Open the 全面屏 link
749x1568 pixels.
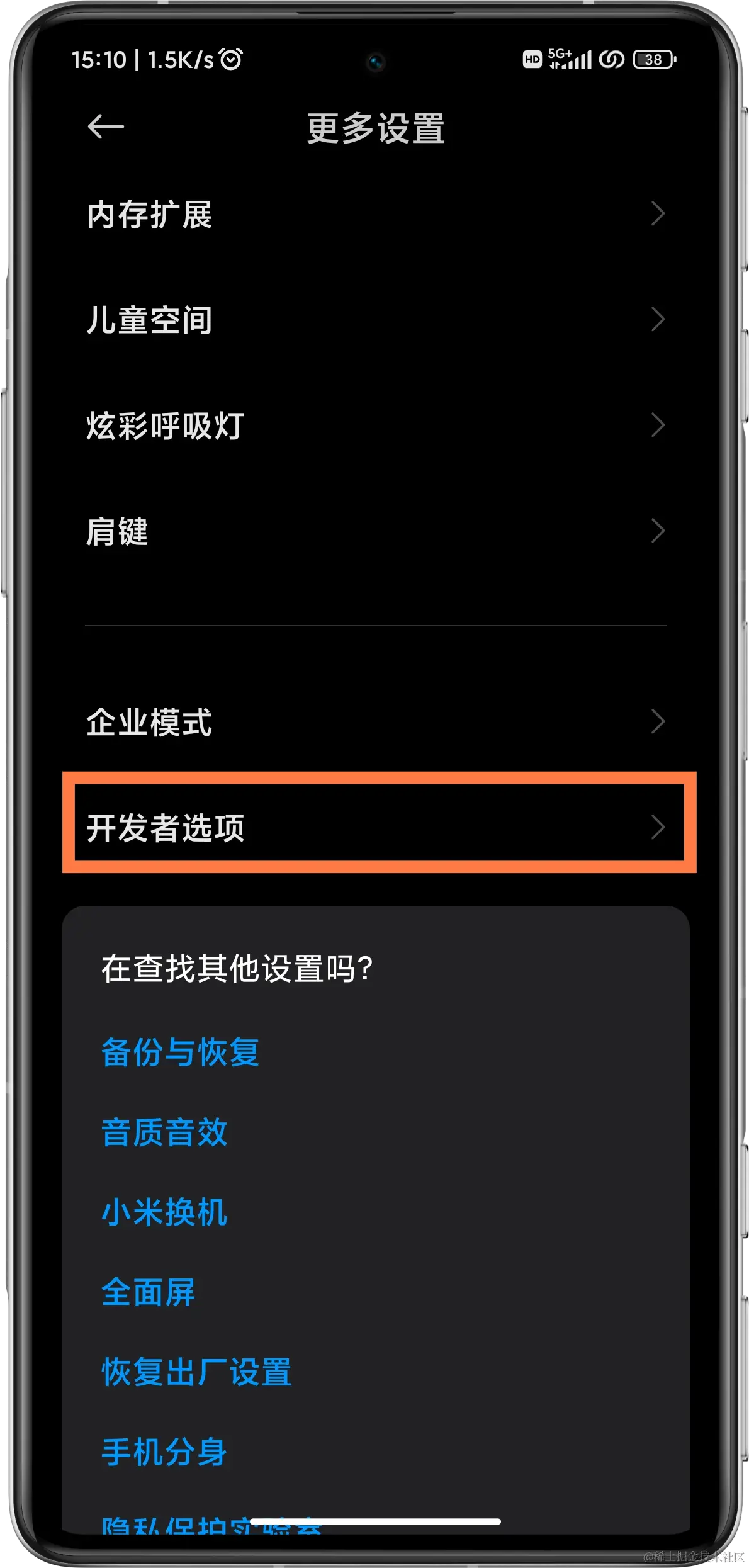149,1293
